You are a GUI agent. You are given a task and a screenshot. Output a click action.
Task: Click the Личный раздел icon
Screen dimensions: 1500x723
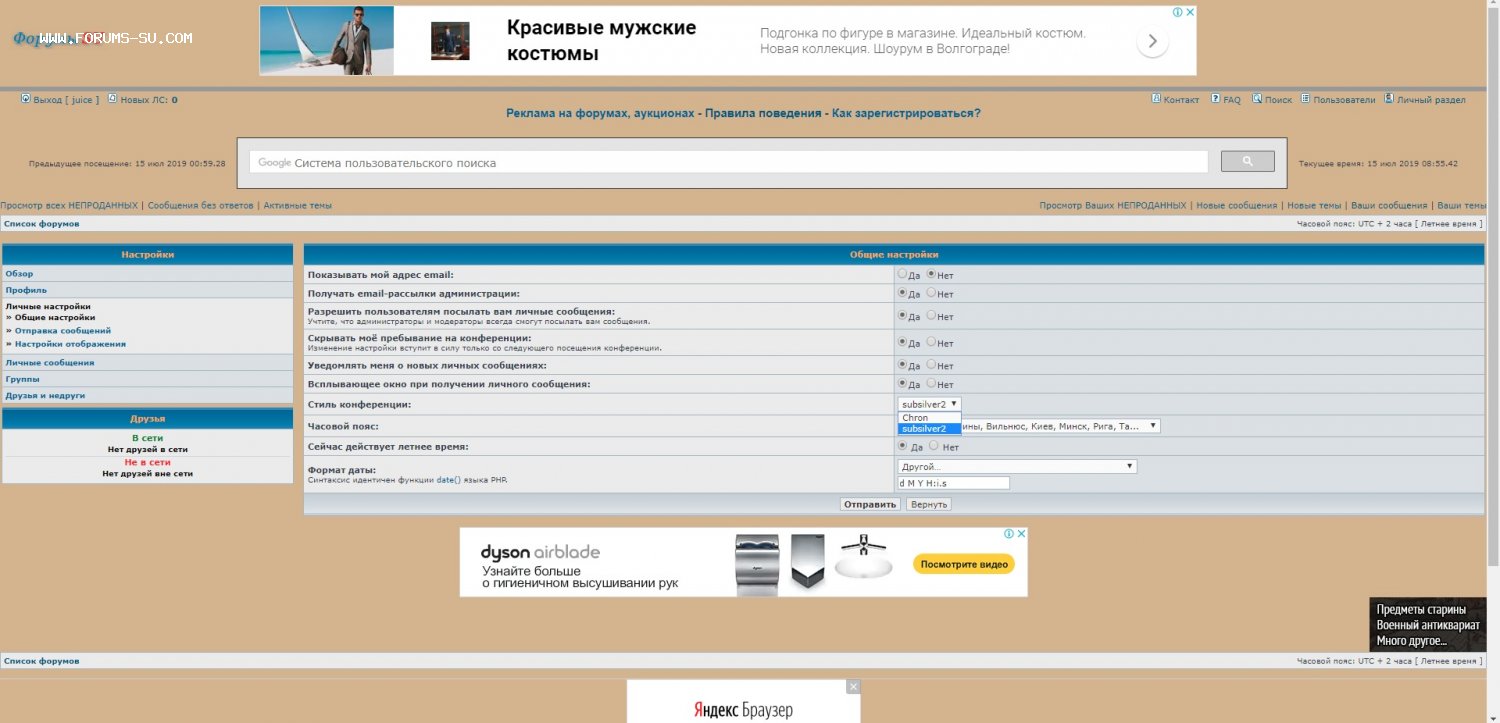1389,99
